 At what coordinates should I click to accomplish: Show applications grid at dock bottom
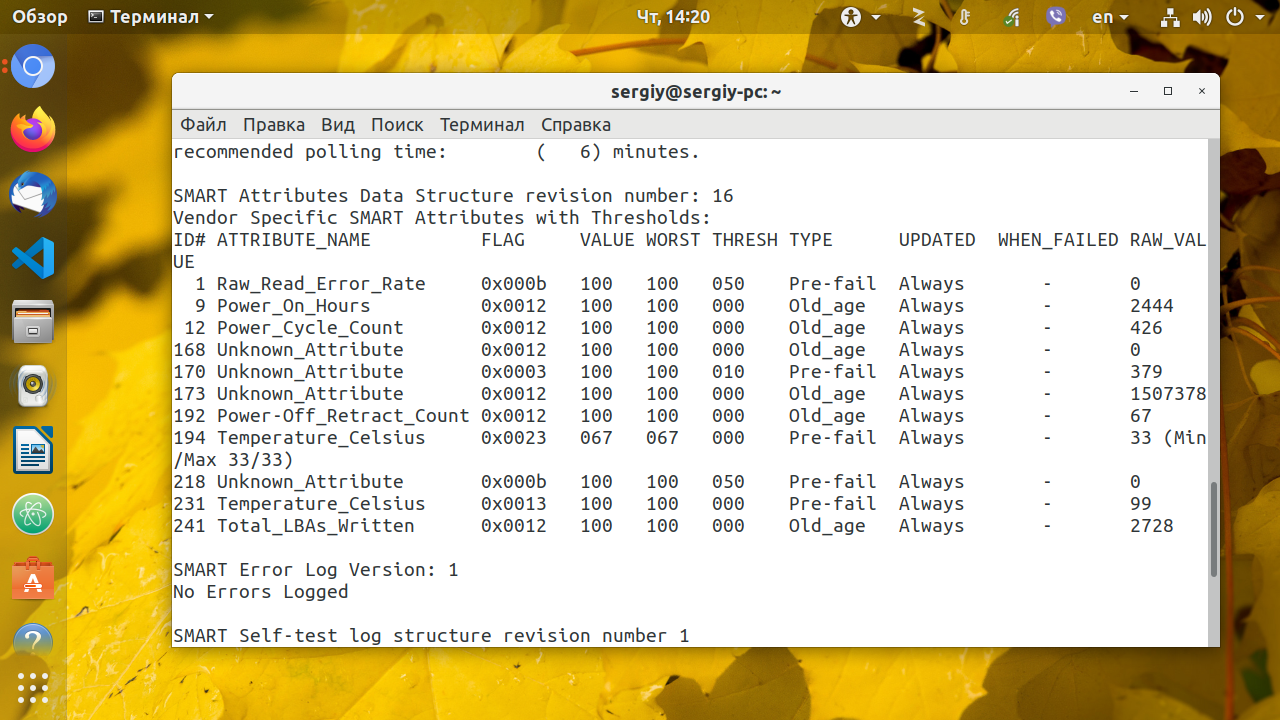[33, 687]
